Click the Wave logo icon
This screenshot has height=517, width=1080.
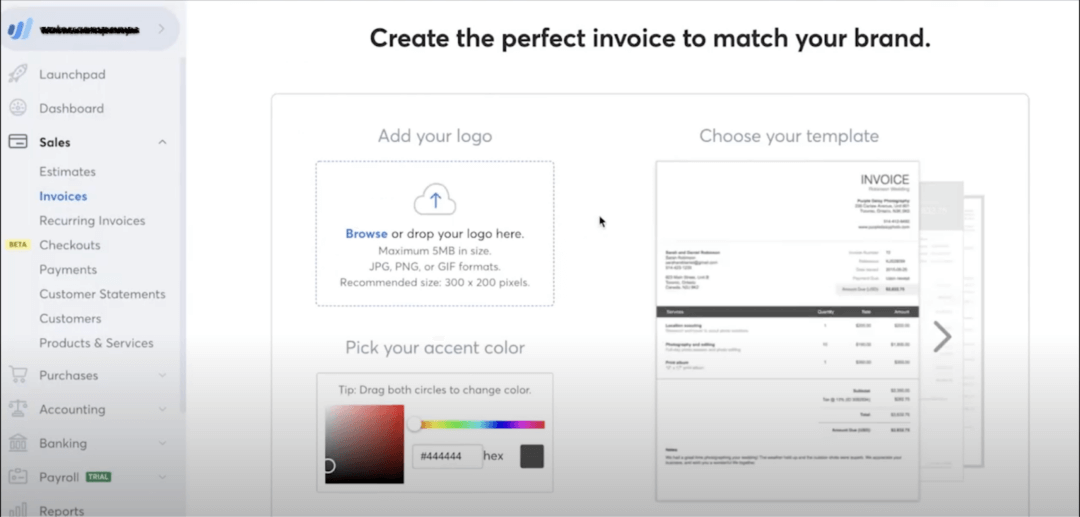[19, 29]
